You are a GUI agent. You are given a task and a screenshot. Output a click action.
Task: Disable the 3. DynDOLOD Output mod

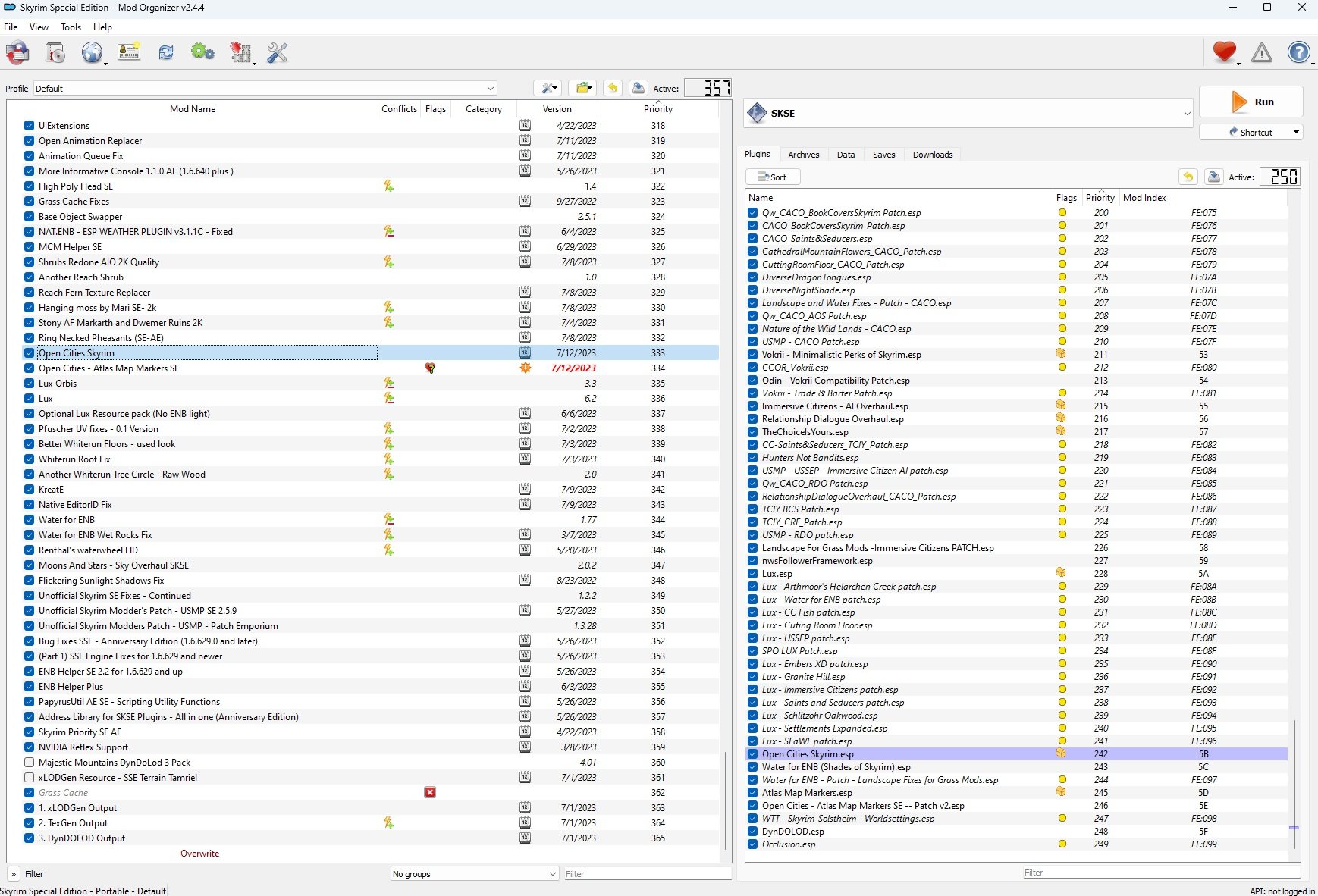click(29, 838)
